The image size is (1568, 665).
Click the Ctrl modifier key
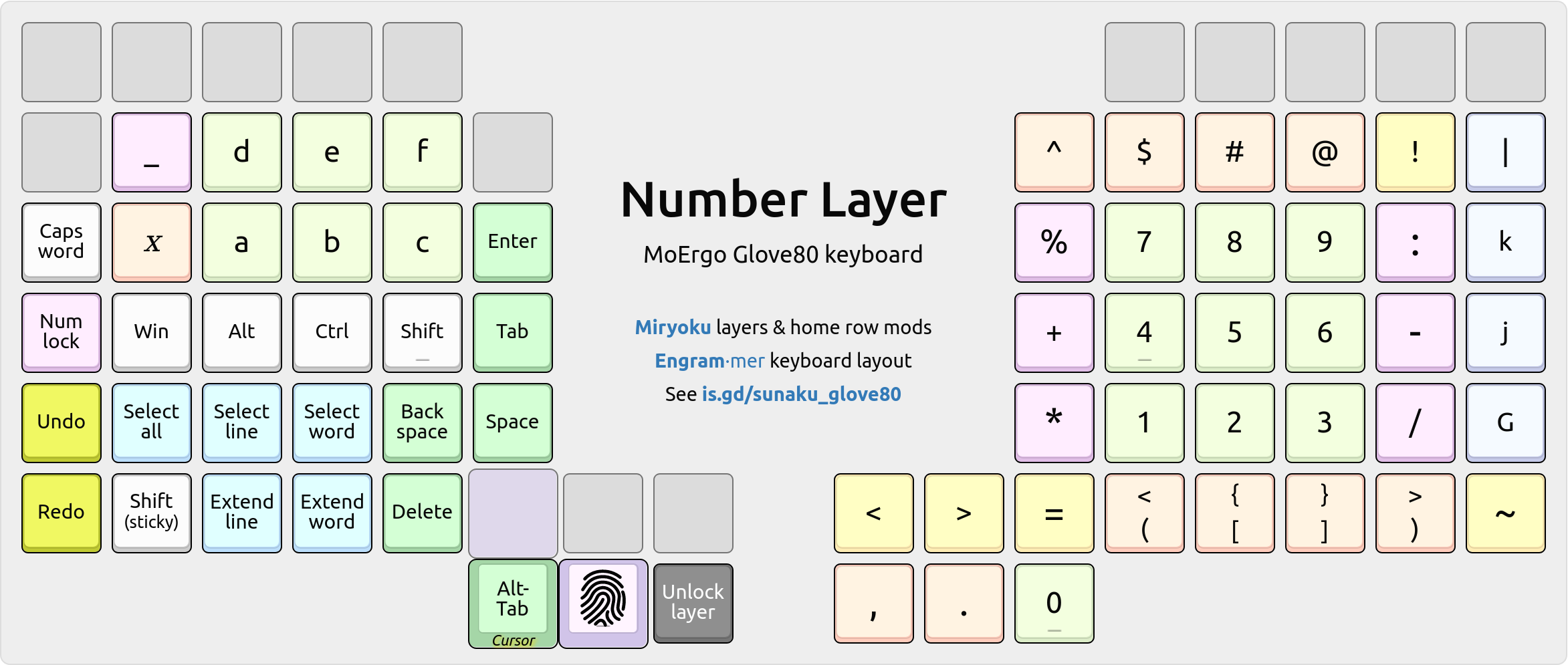332,333
